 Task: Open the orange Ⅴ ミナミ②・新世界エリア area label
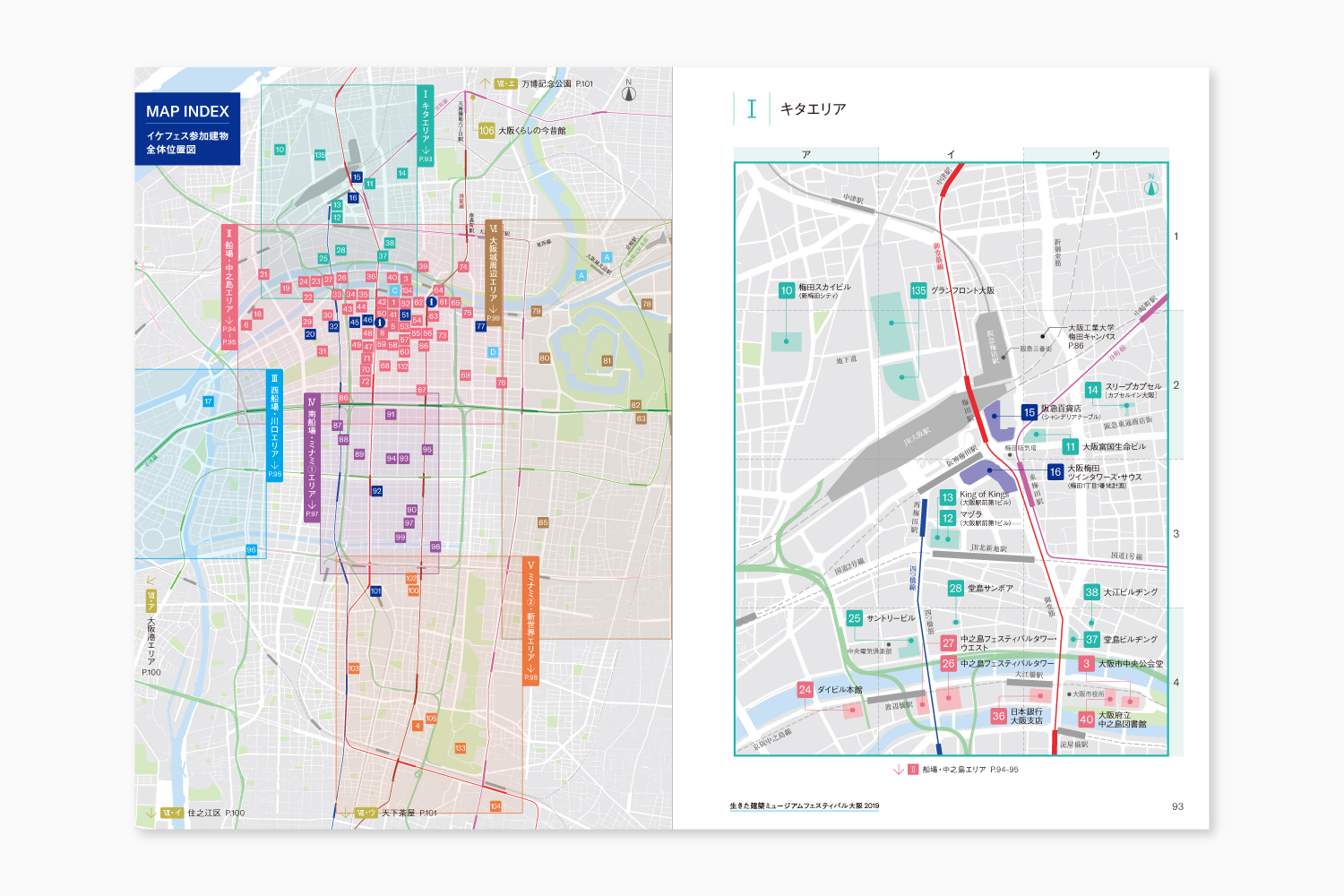[530, 620]
